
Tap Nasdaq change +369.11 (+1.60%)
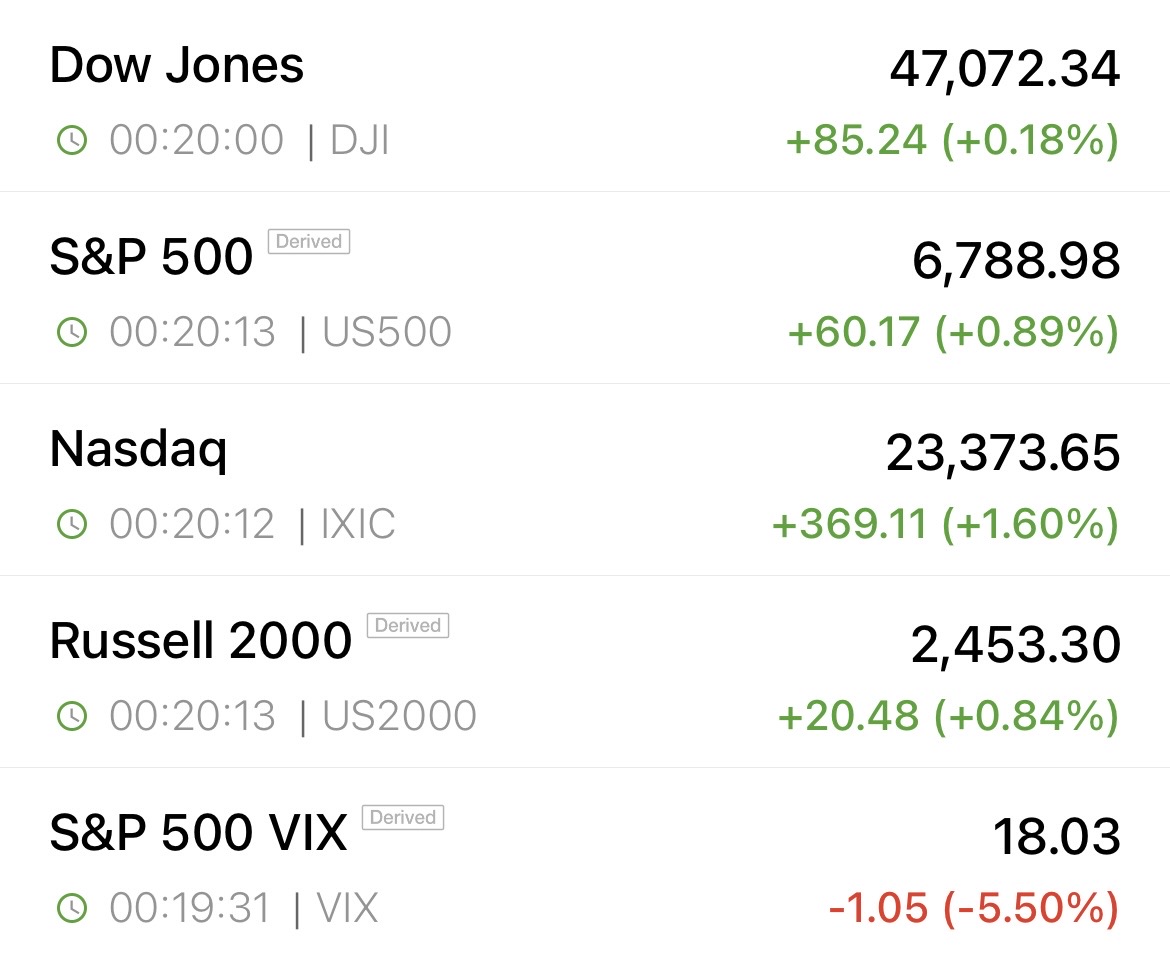[x=945, y=524]
